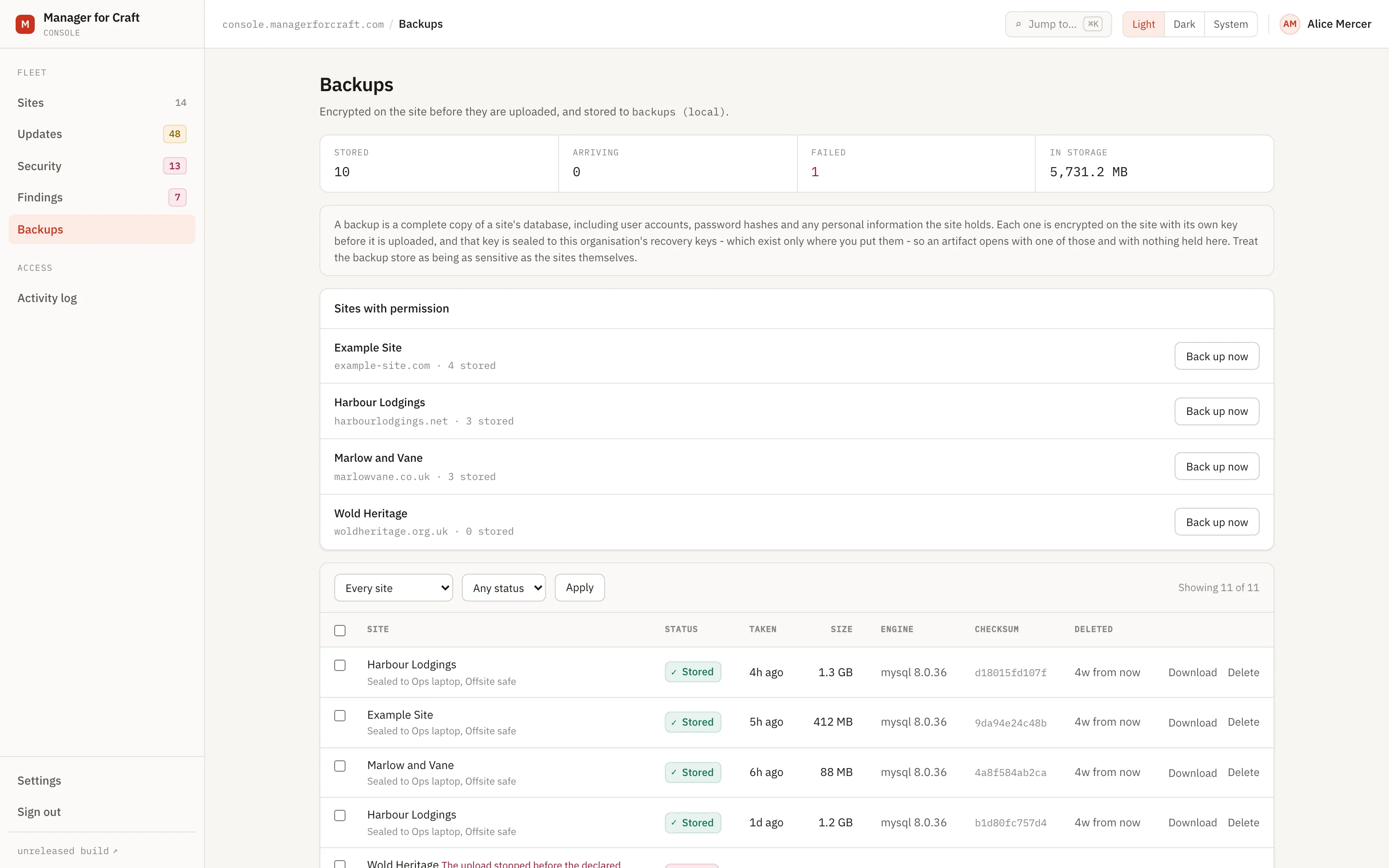
Task: Apply the backup filters
Action: (579, 588)
